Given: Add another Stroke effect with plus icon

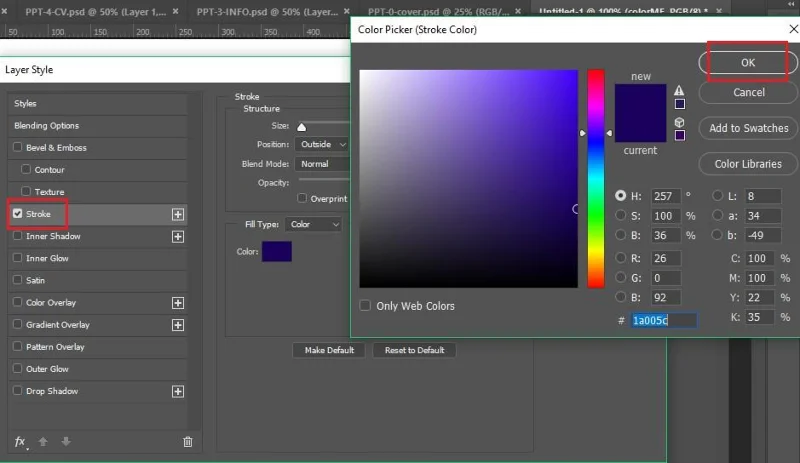Looking at the screenshot, I should click(x=178, y=214).
